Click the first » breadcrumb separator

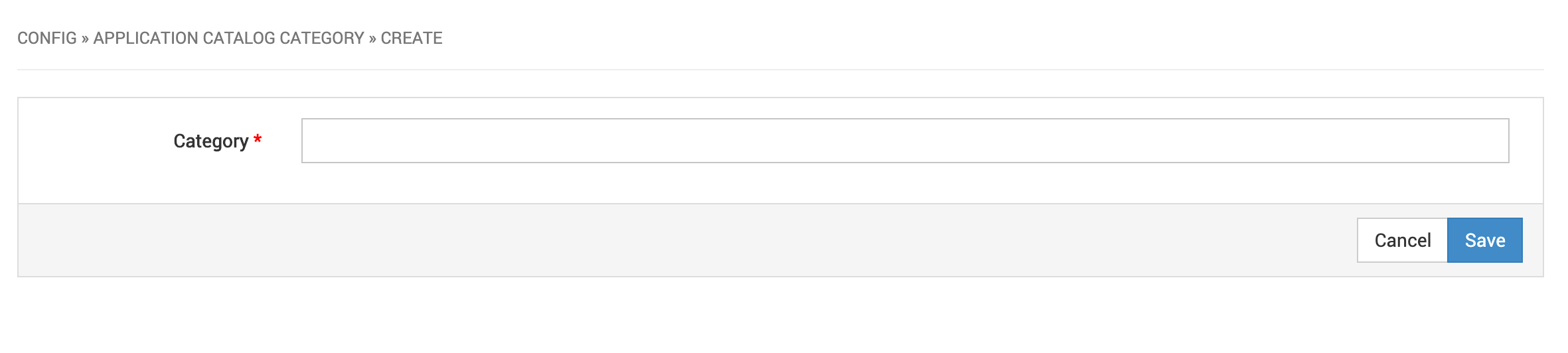click(85, 38)
